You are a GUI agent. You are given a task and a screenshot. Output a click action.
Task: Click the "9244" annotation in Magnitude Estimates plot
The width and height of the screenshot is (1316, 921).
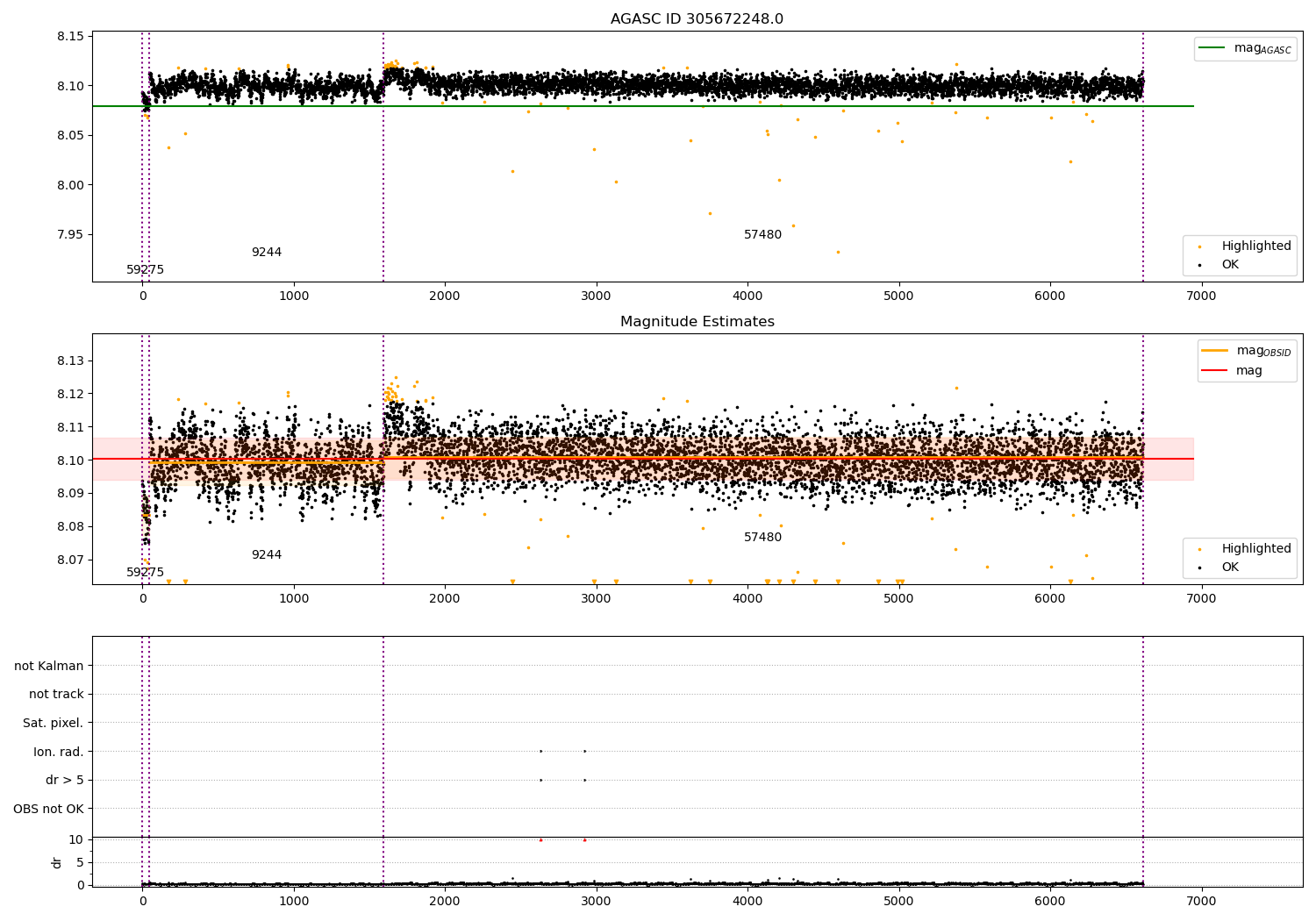pyautogui.click(x=267, y=555)
